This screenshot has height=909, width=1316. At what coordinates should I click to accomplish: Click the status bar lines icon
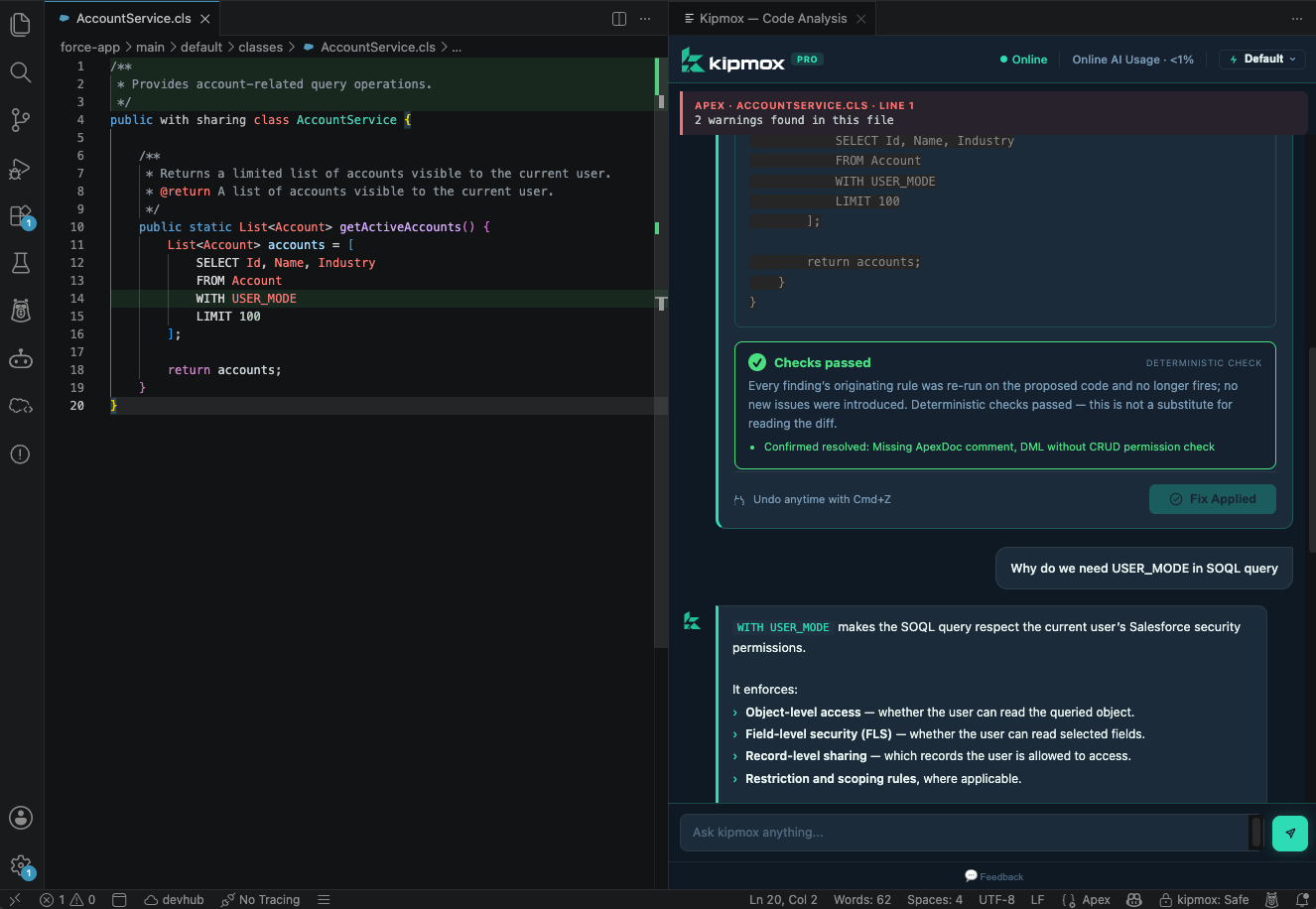(x=324, y=900)
